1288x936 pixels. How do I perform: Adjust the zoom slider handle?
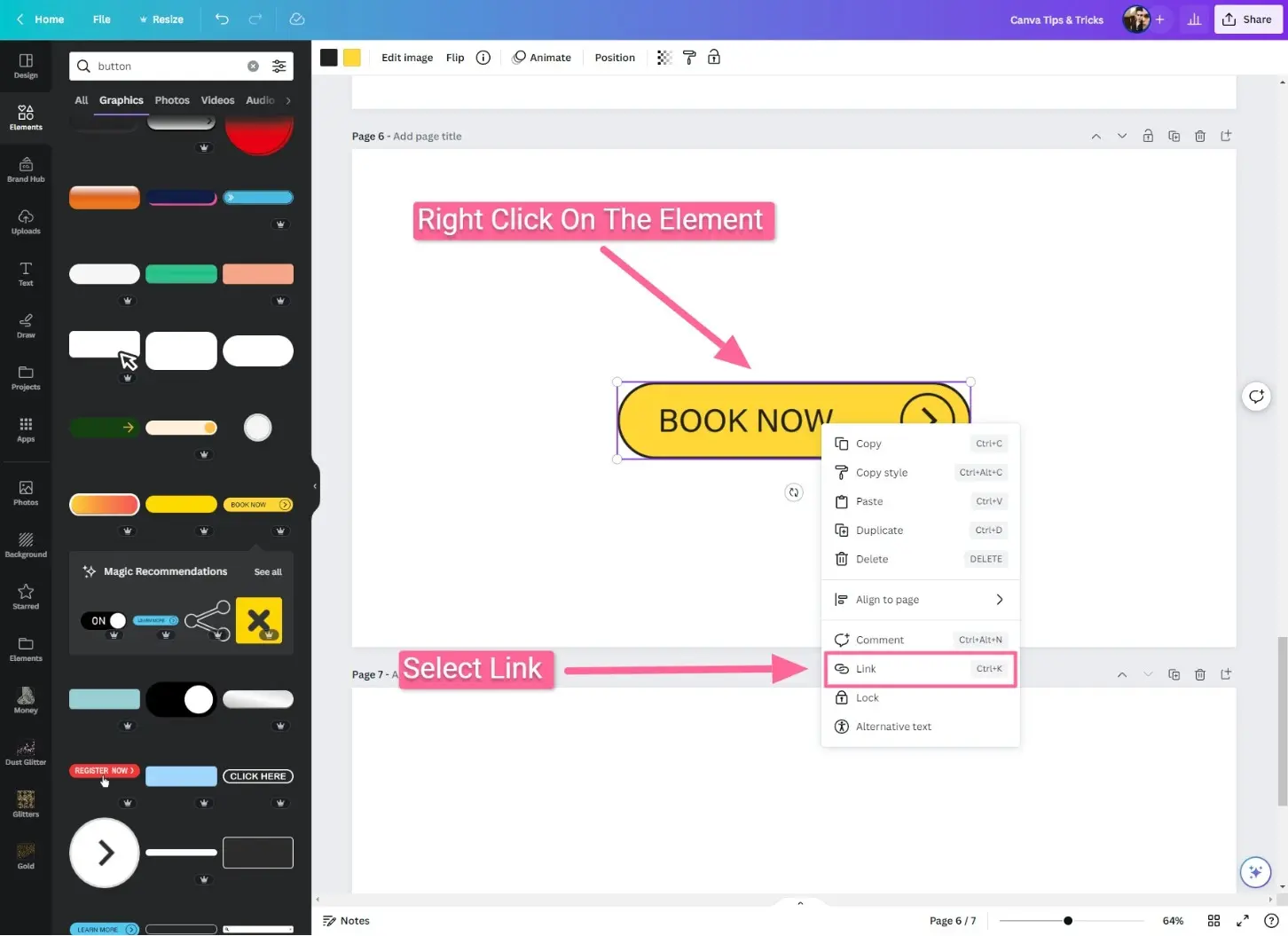tap(1068, 921)
